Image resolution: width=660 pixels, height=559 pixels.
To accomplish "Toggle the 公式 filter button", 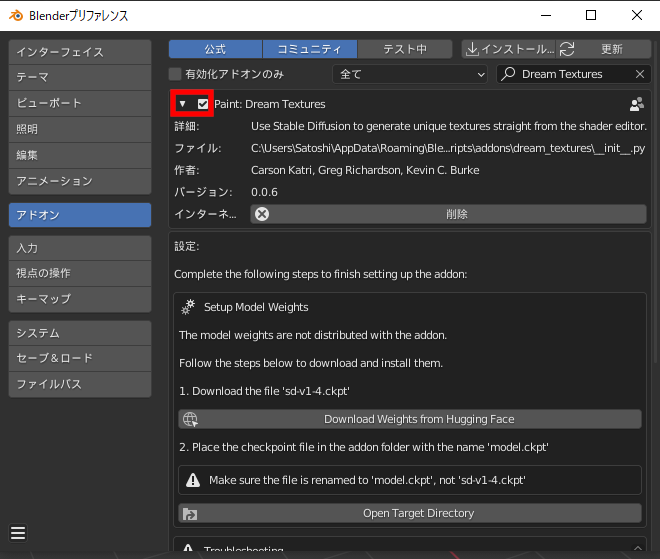I will pyautogui.click(x=216, y=49).
